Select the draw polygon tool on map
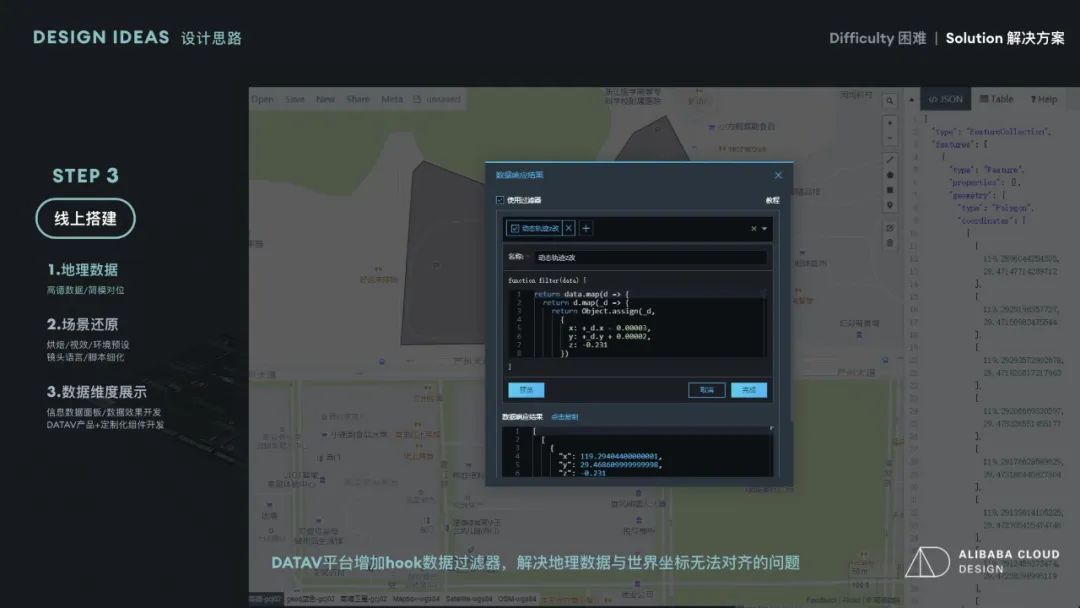 pos(890,175)
